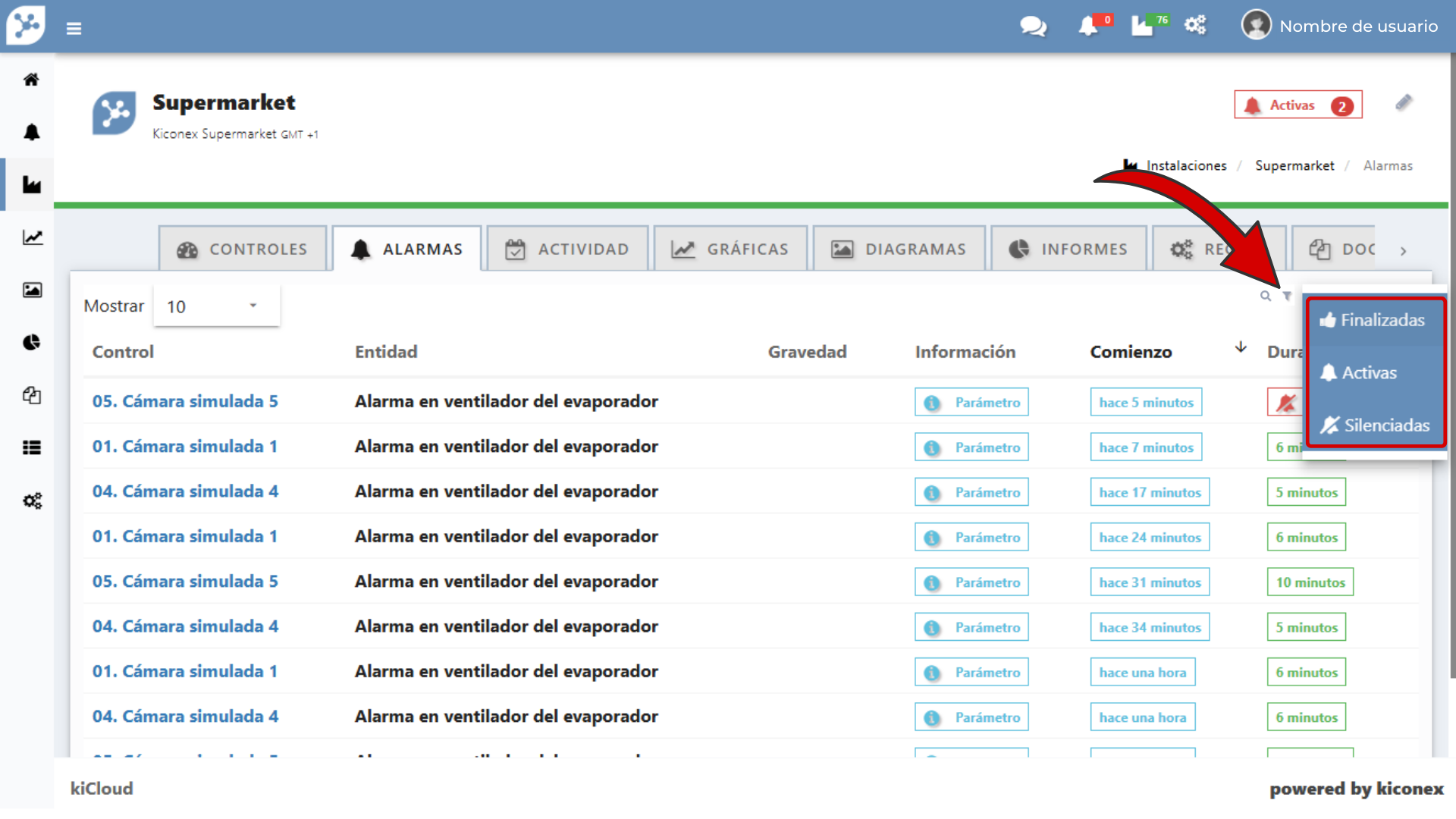Viewport: 1456px width, 819px height.
Task: Sort by Comienzo column arrow
Action: click(1241, 347)
